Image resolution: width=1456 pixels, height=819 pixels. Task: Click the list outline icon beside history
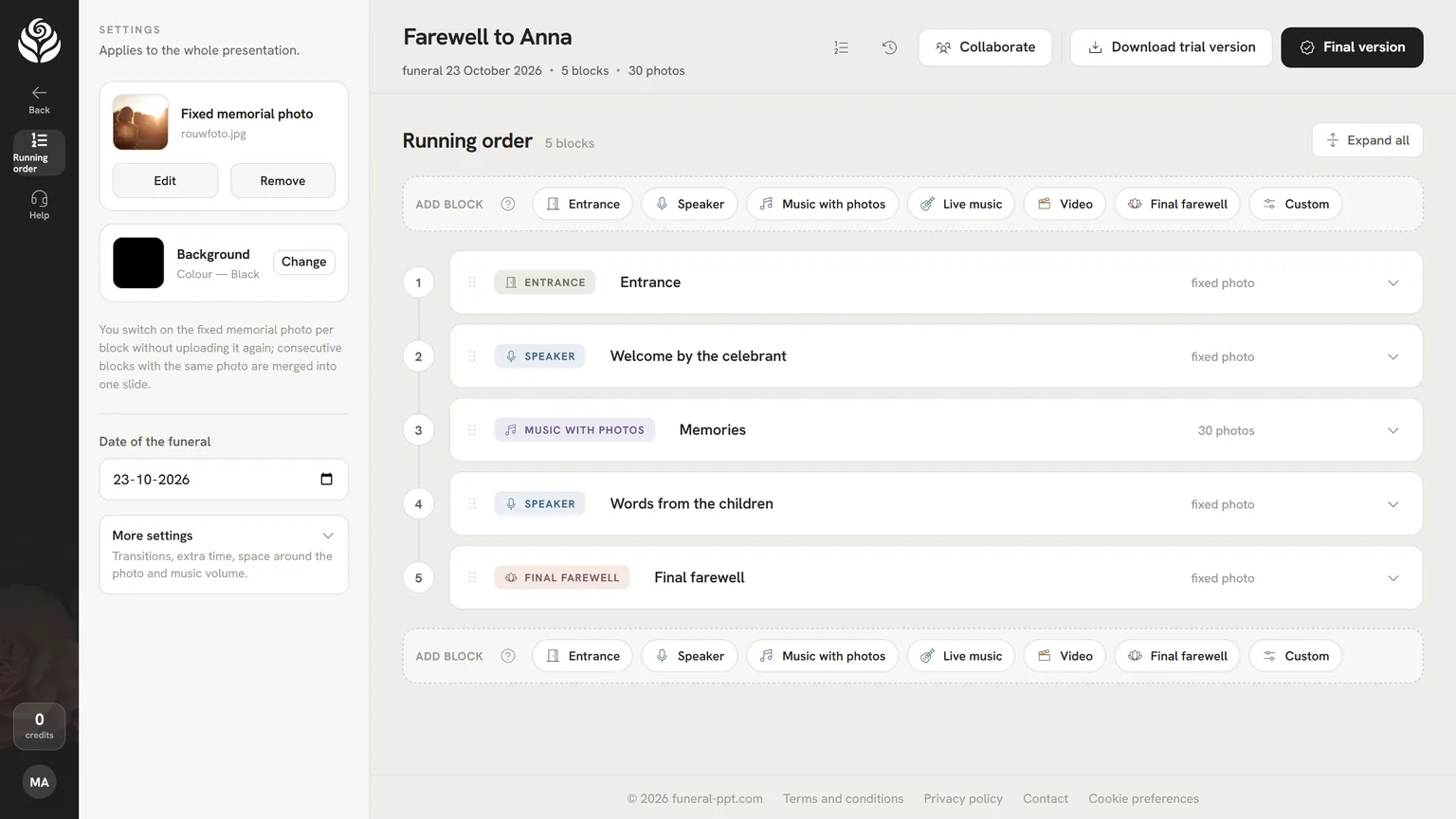pyautogui.click(x=841, y=47)
